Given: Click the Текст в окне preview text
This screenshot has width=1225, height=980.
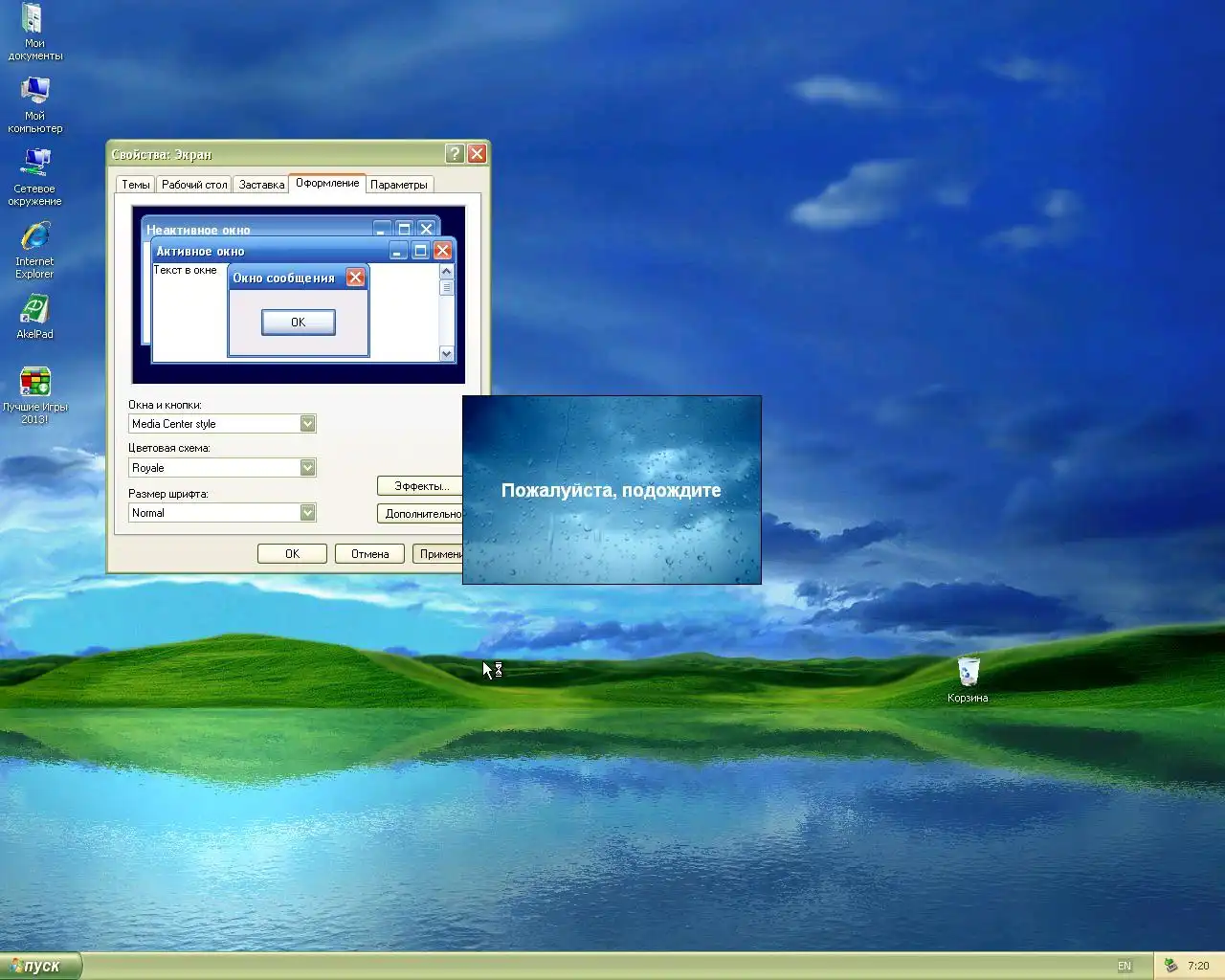Looking at the screenshot, I should pyautogui.click(x=186, y=270).
